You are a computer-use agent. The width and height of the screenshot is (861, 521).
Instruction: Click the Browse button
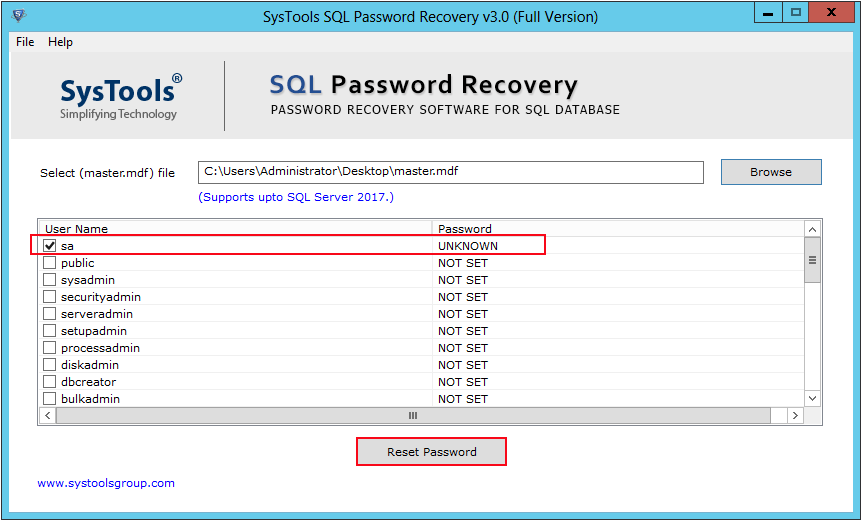pos(771,172)
